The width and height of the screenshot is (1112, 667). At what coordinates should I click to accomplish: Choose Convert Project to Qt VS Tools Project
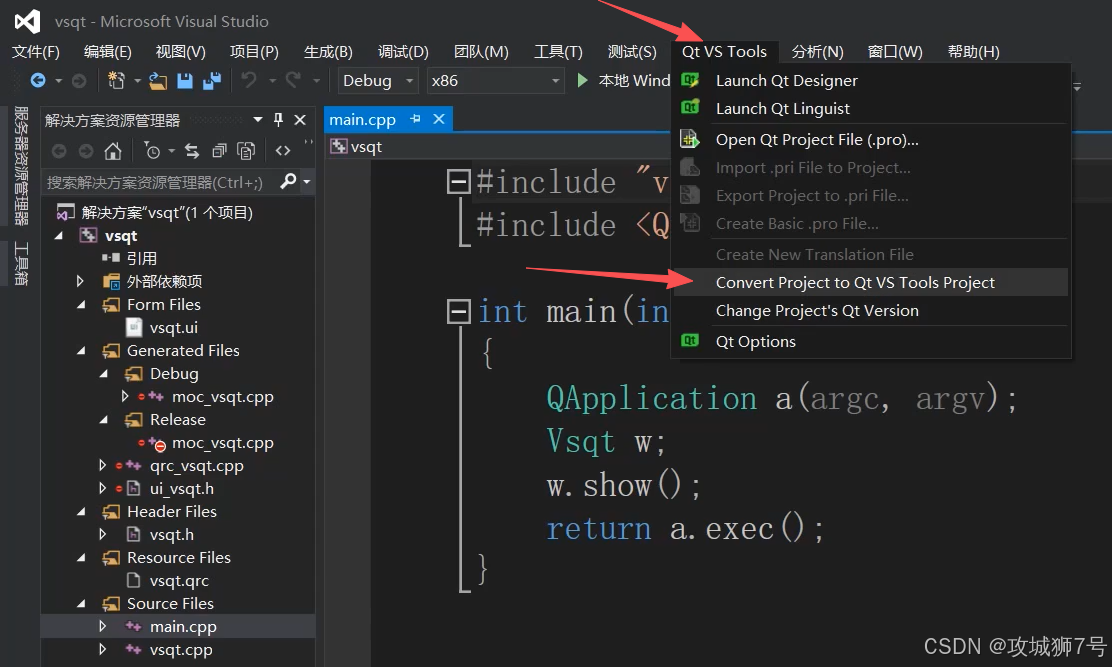click(870, 282)
